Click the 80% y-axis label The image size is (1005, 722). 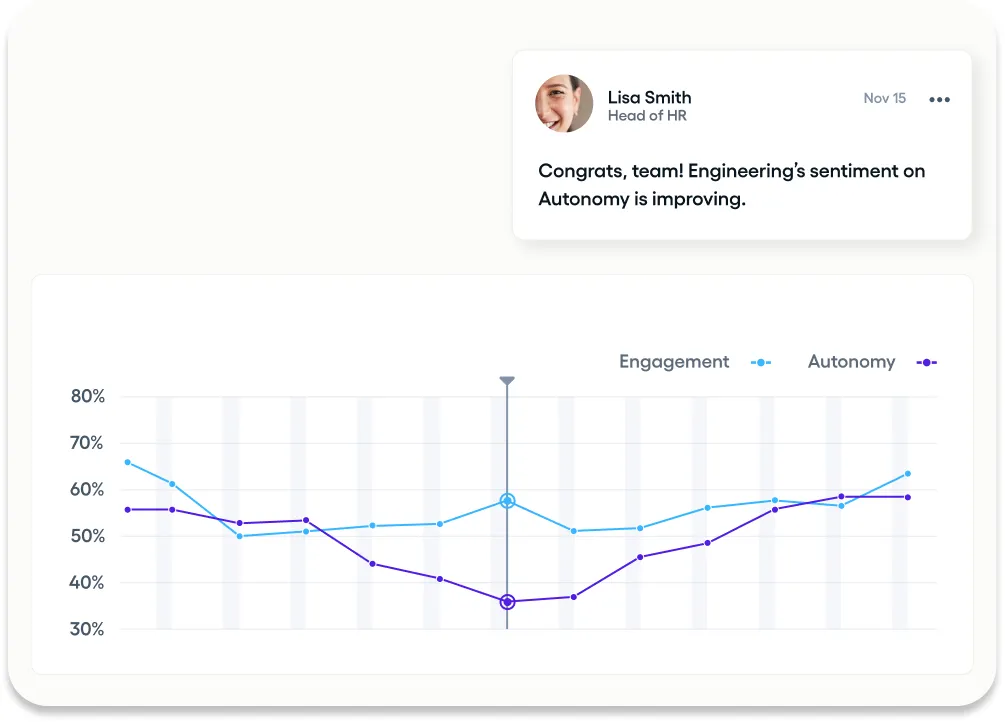(88, 396)
